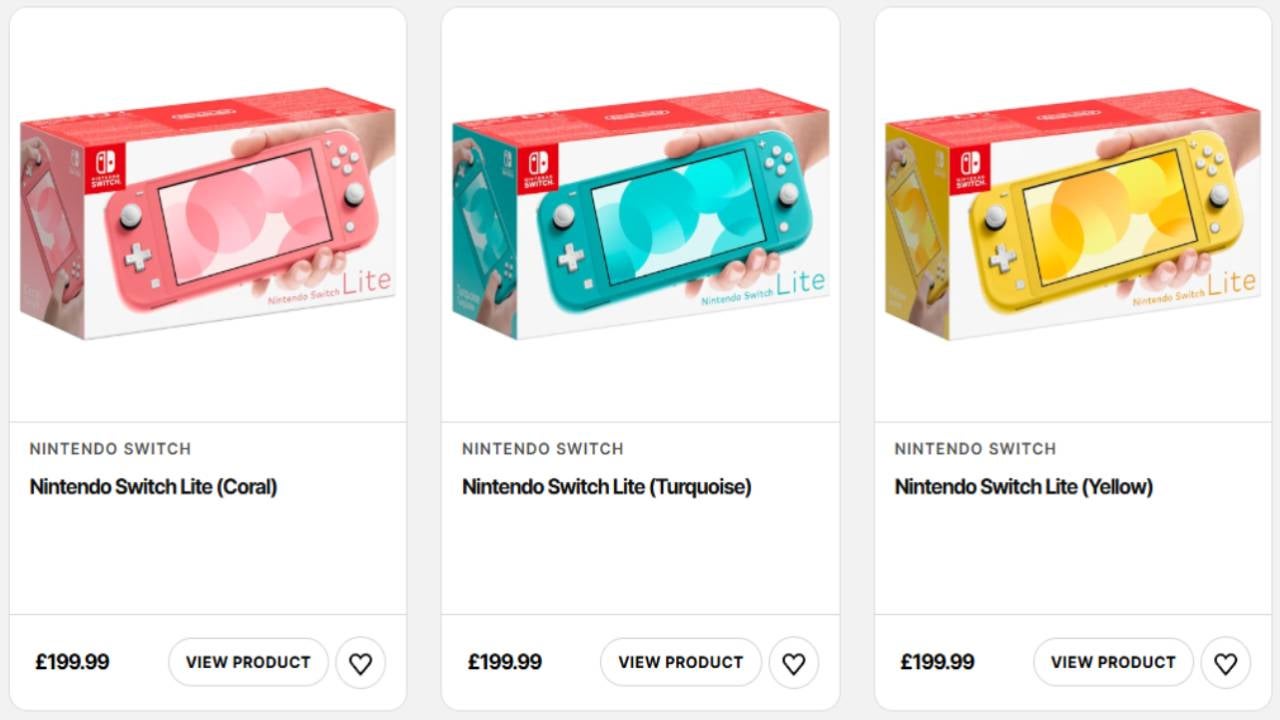Click View Product for the Coral console
Image resolution: width=1280 pixels, height=720 pixels.
click(248, 662)
